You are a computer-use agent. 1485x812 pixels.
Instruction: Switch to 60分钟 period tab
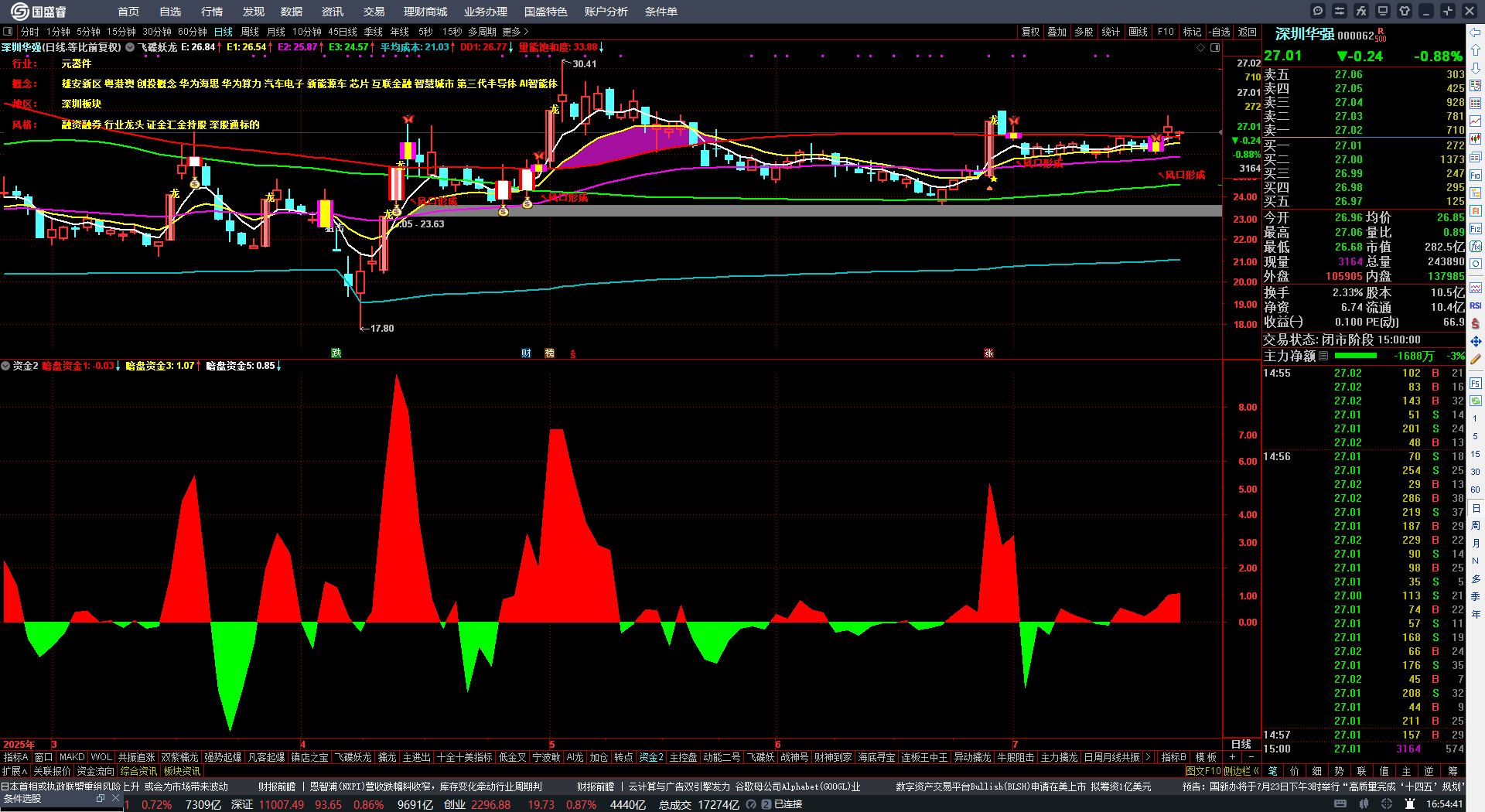pyautogui.click(x=193, y=32)
